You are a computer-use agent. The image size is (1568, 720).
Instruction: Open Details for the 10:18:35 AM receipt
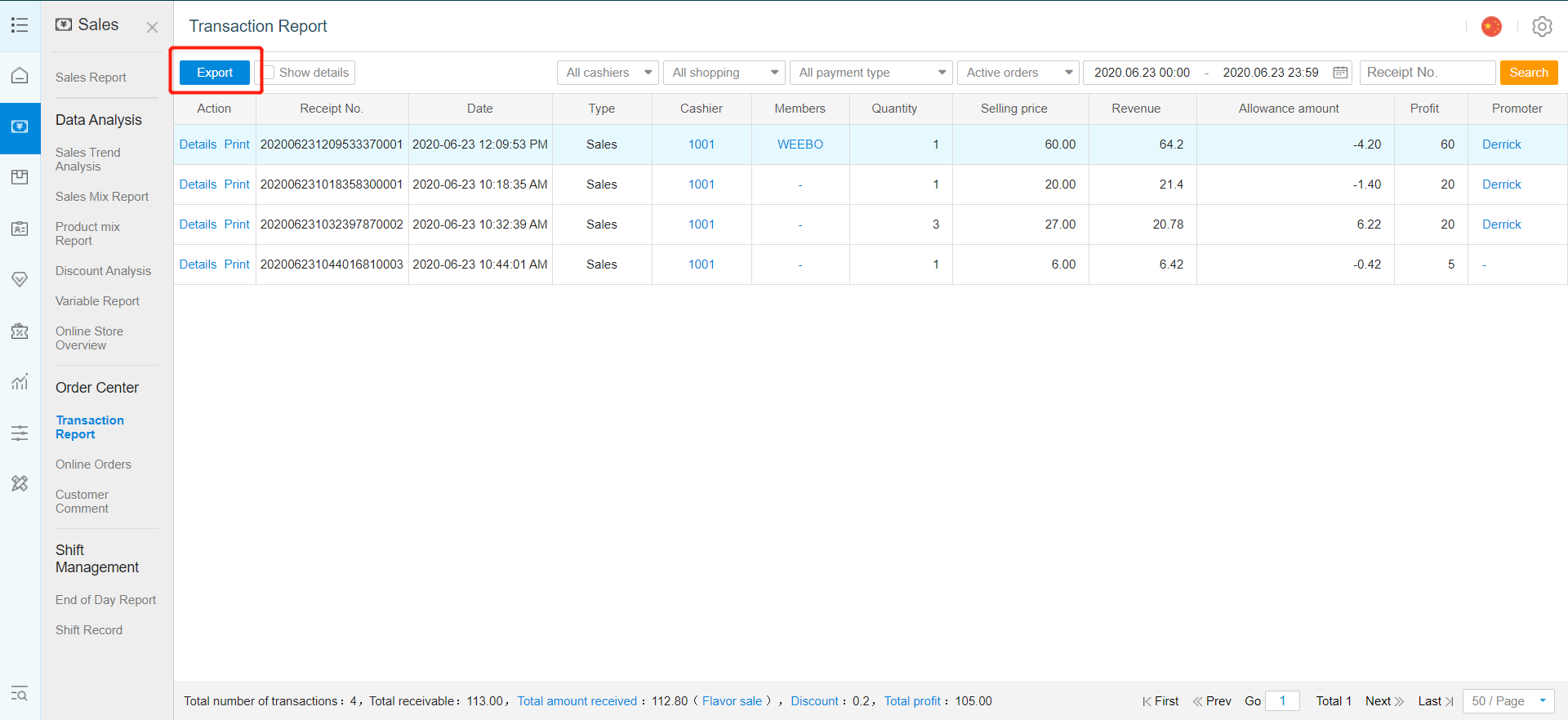198,184
